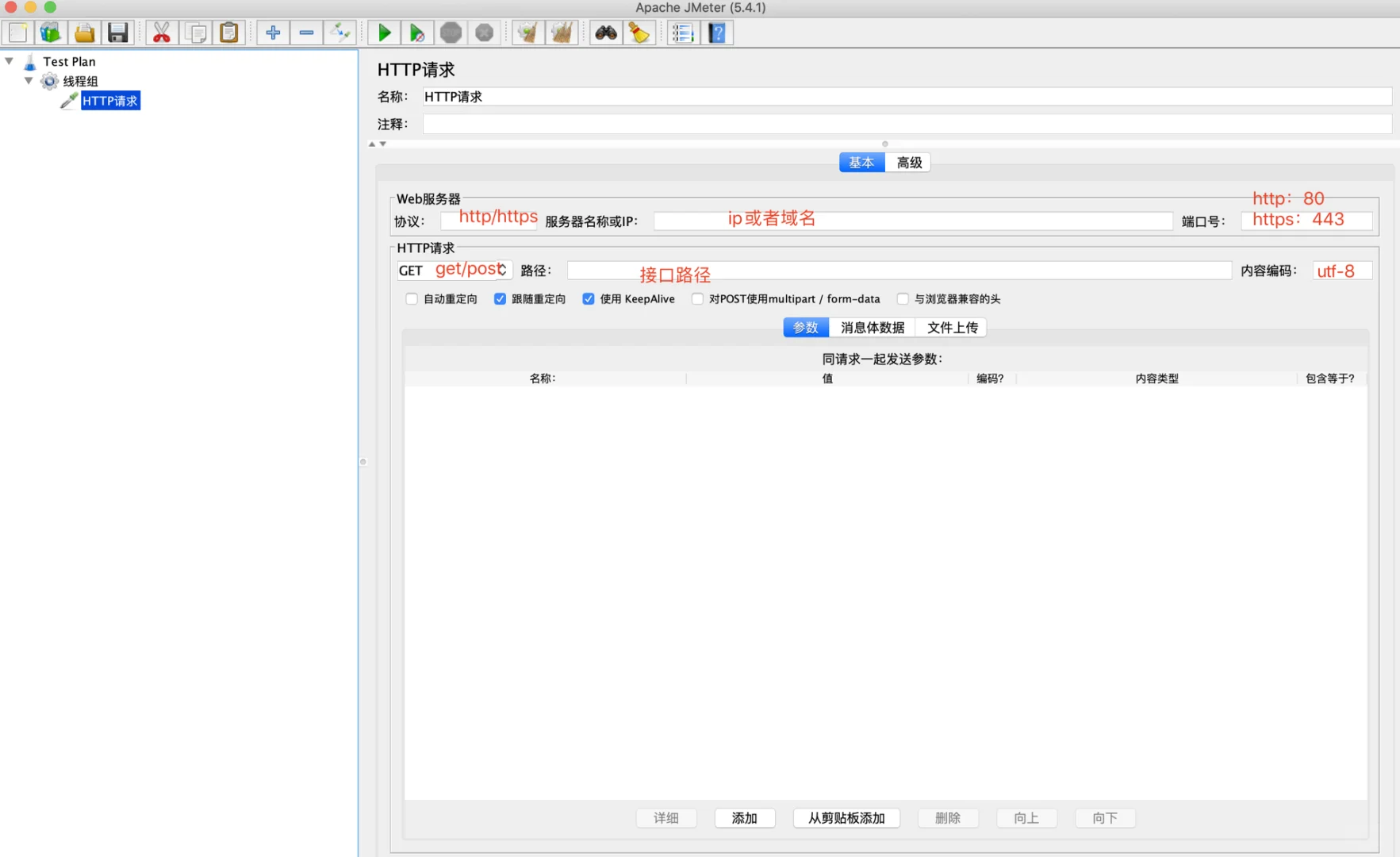Open the Function Helper list icon
Viewport: 1400px width, 857px height.
click(x=683, y=33)
